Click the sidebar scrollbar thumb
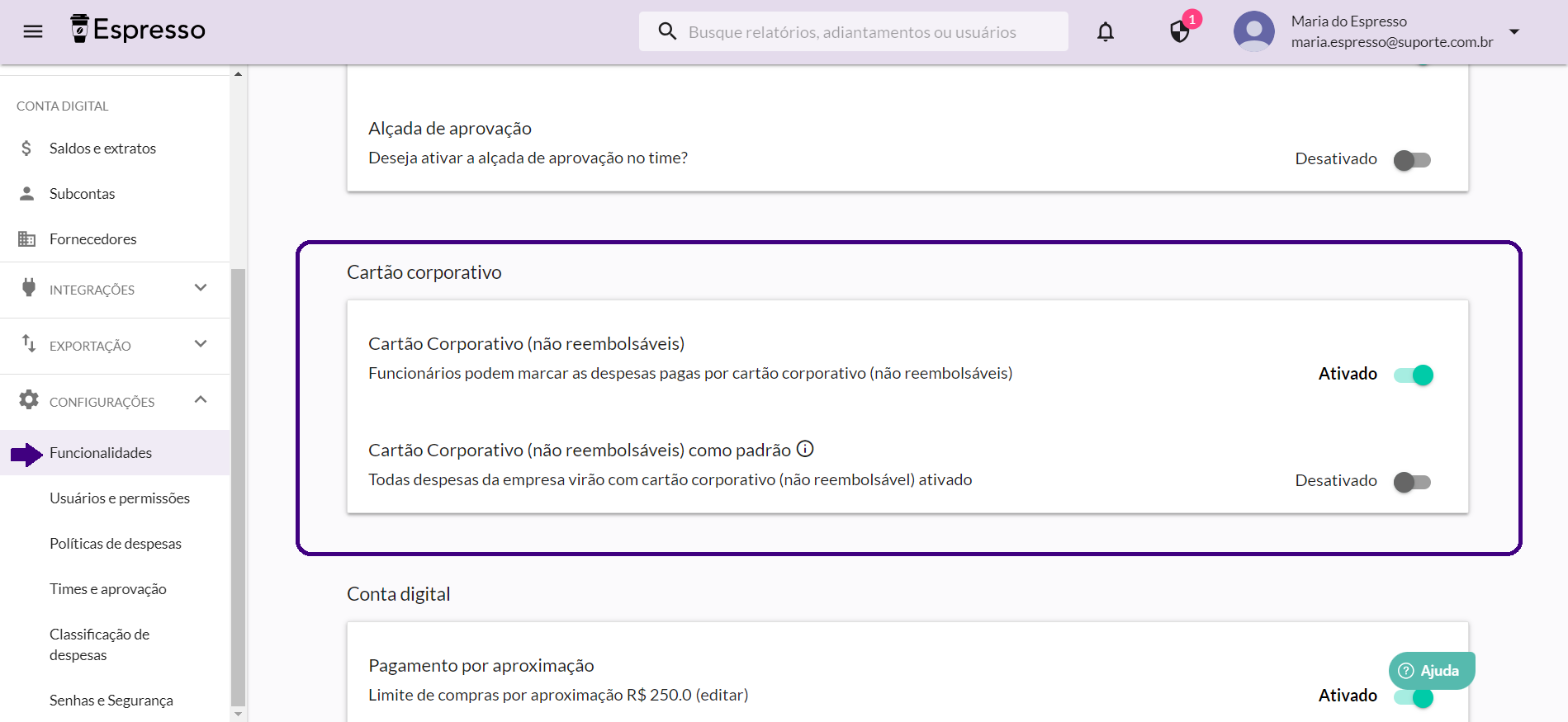This screenshot has width=1568, height=722. click(239, 487)
